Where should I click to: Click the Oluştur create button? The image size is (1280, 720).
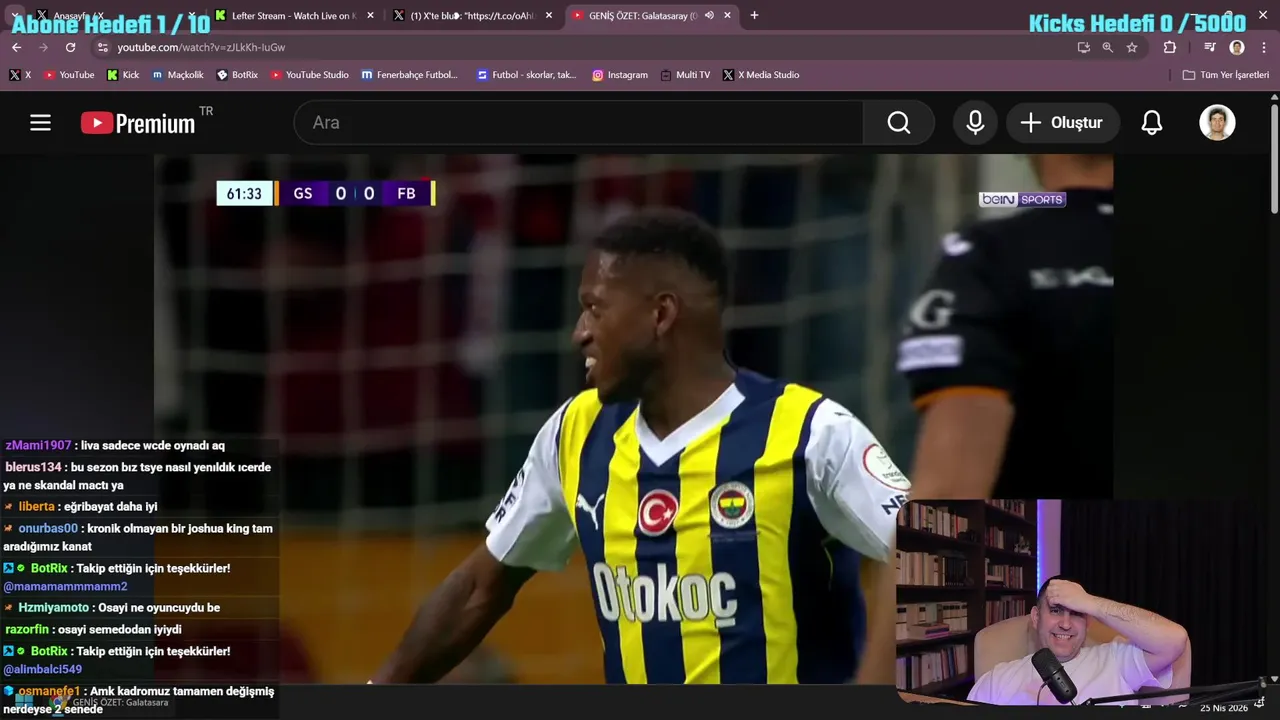[1061, 122]
